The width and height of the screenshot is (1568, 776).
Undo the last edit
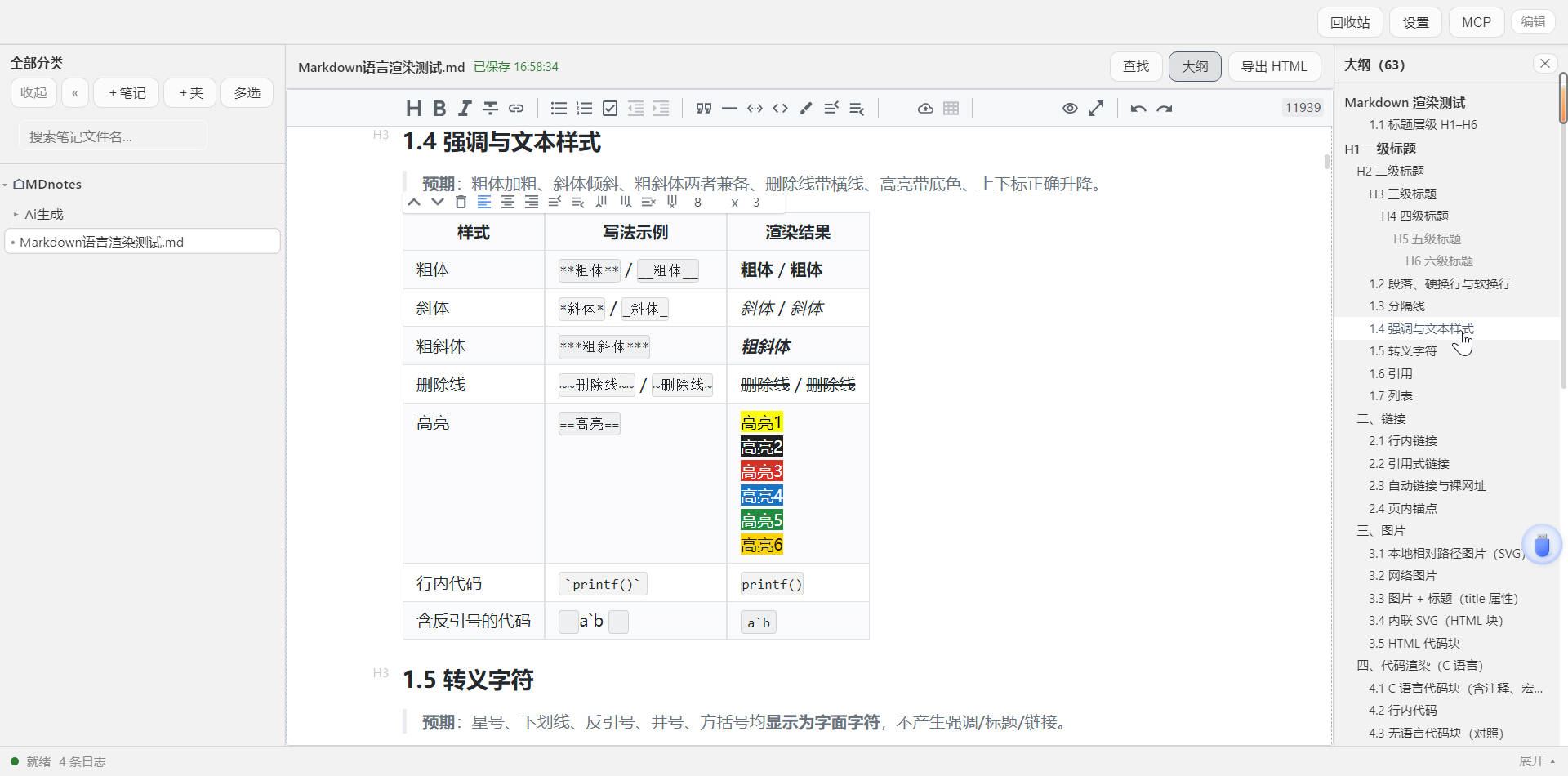pyautogui.click(x=1138, y=108)
